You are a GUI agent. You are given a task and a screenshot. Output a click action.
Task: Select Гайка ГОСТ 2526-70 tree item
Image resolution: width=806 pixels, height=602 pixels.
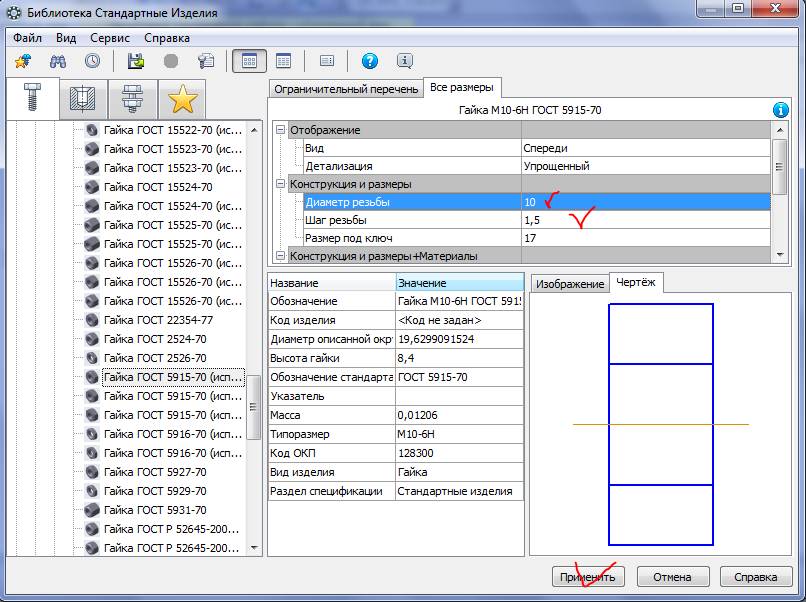[155, 358]
